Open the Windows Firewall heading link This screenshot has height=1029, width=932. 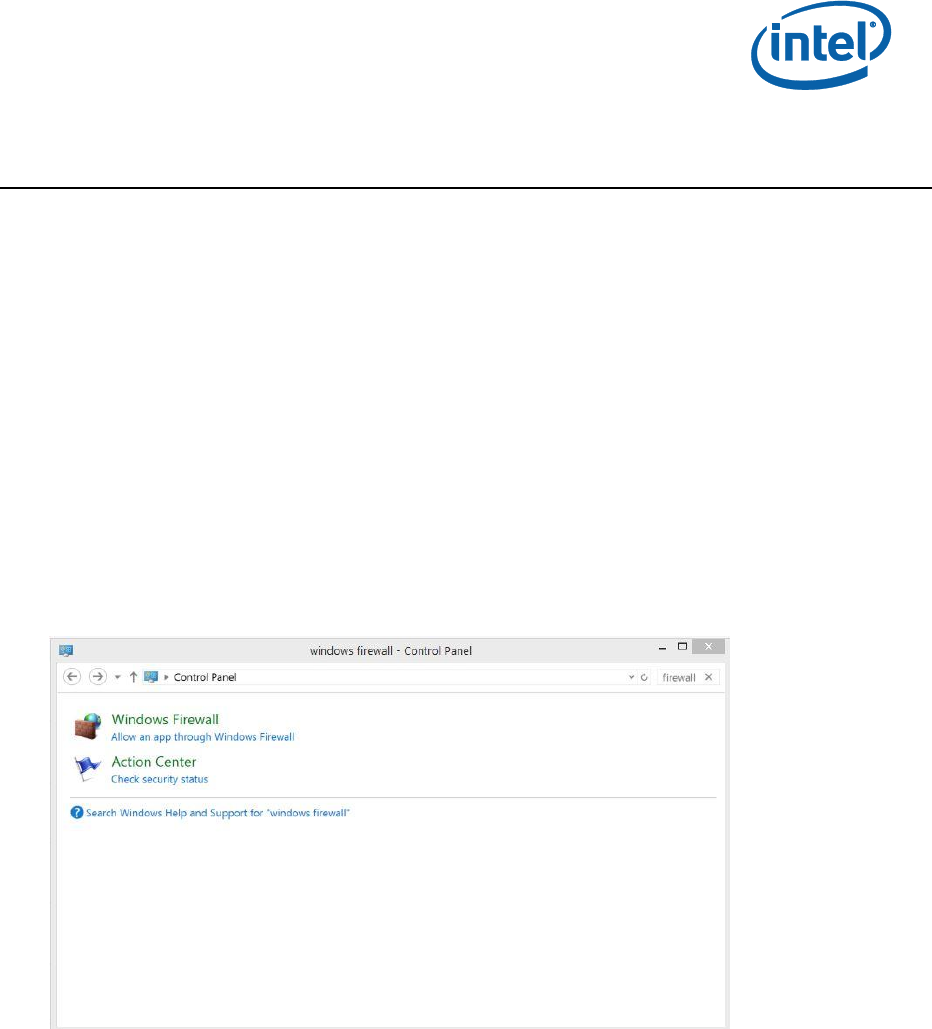pyautogui.click(x=165, y=719)
